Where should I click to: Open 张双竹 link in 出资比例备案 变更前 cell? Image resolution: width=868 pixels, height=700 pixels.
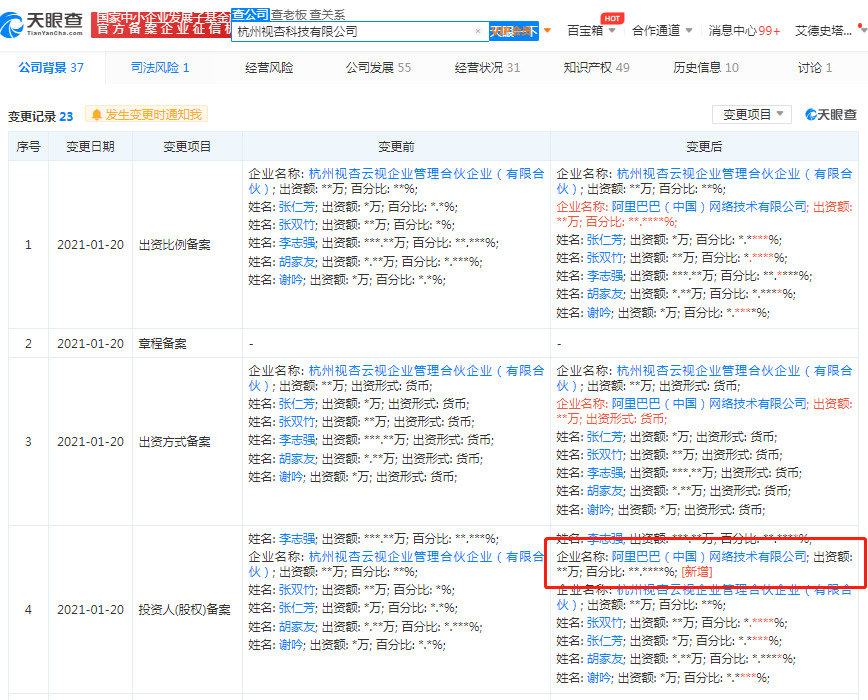pos(297,225)
